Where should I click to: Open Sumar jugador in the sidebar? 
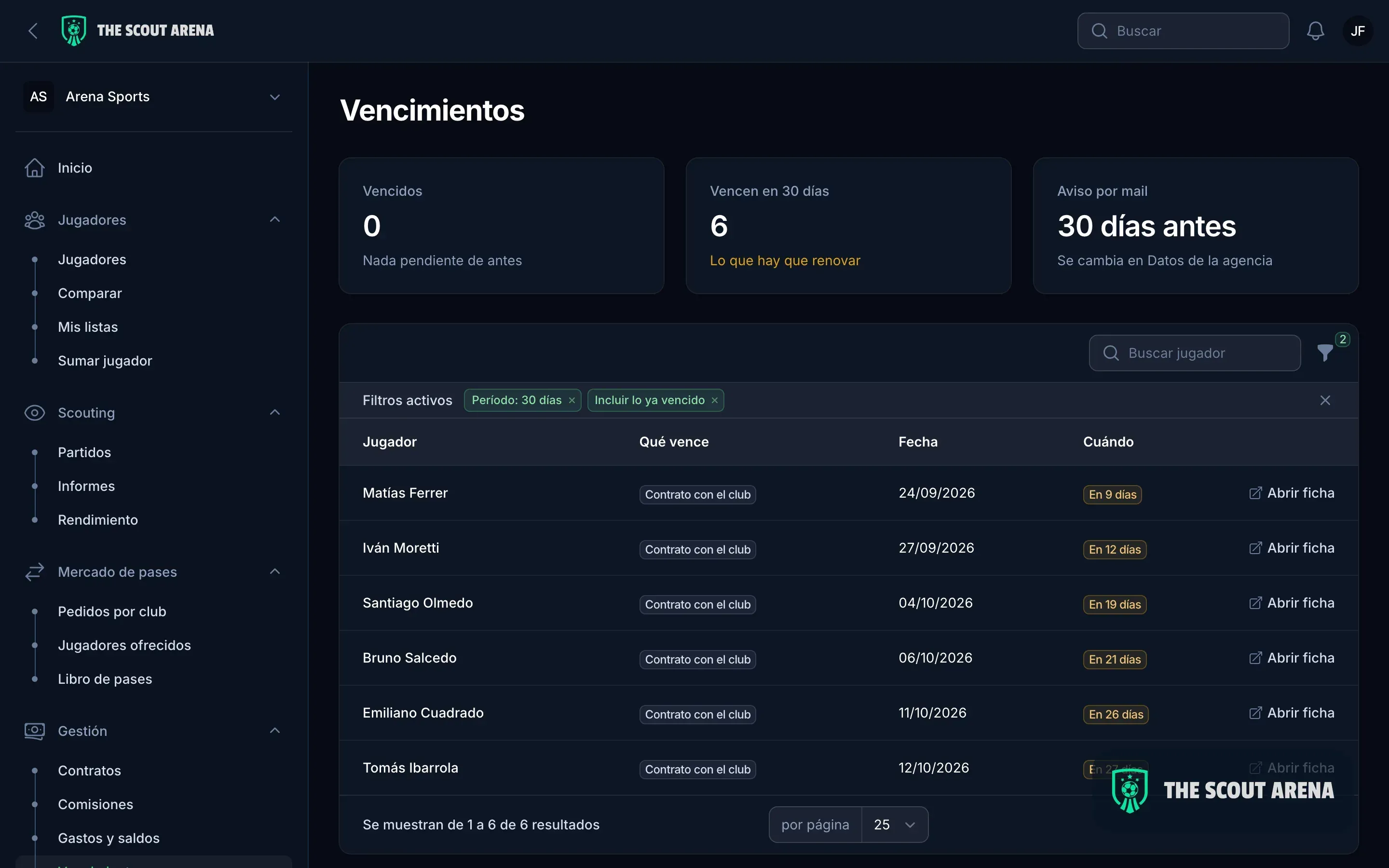[105, 361]
